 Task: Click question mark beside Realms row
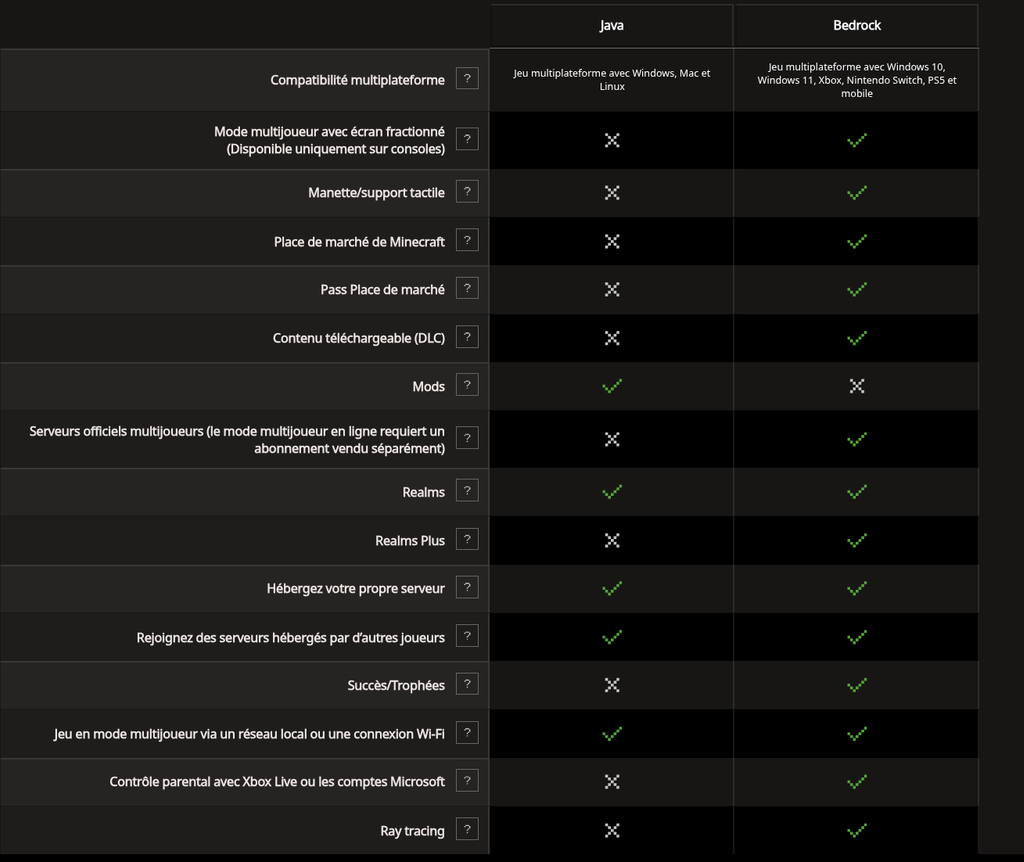point(467,491)
